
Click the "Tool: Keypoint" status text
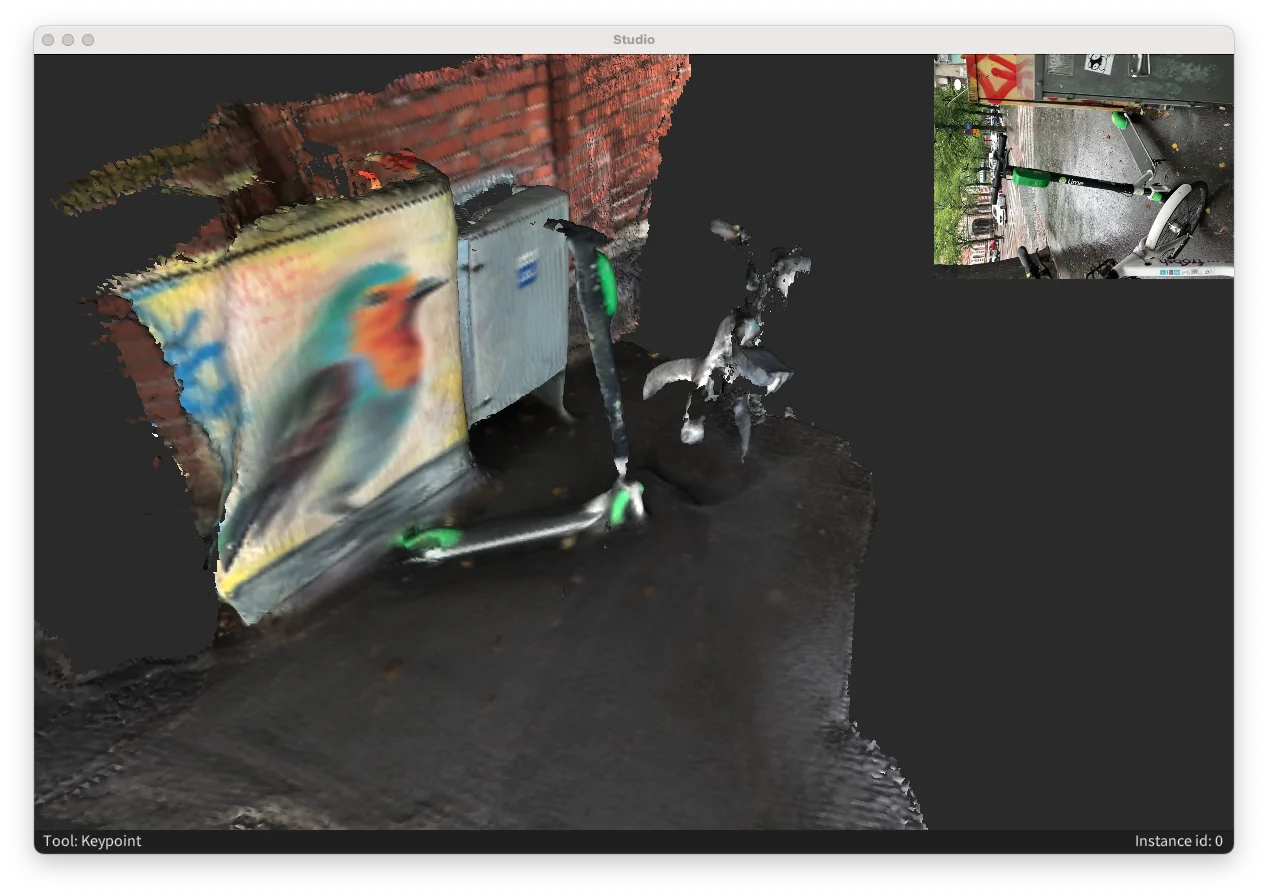92,841
